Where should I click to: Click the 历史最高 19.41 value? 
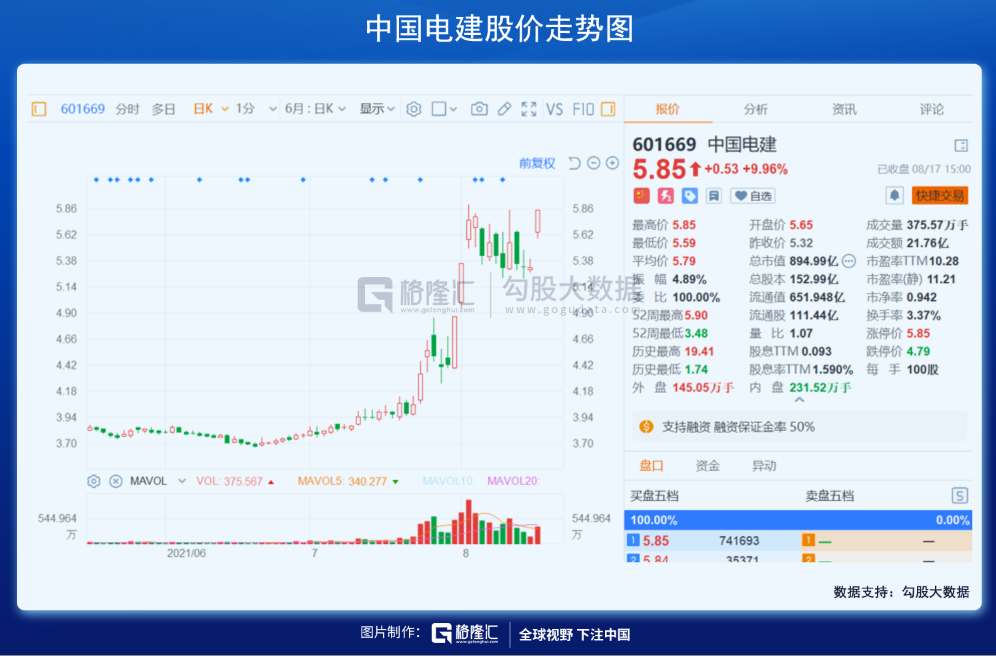(x=699, y=352)
